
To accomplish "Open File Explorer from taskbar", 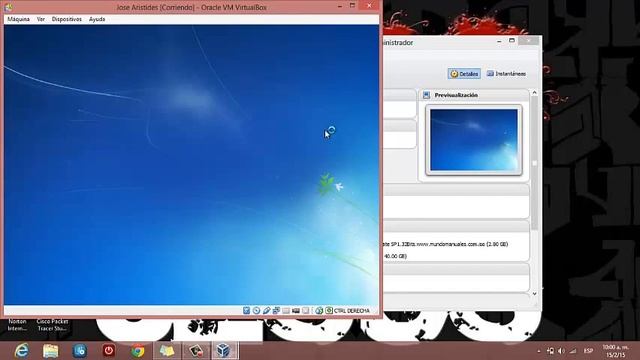I will coord(51,351).
